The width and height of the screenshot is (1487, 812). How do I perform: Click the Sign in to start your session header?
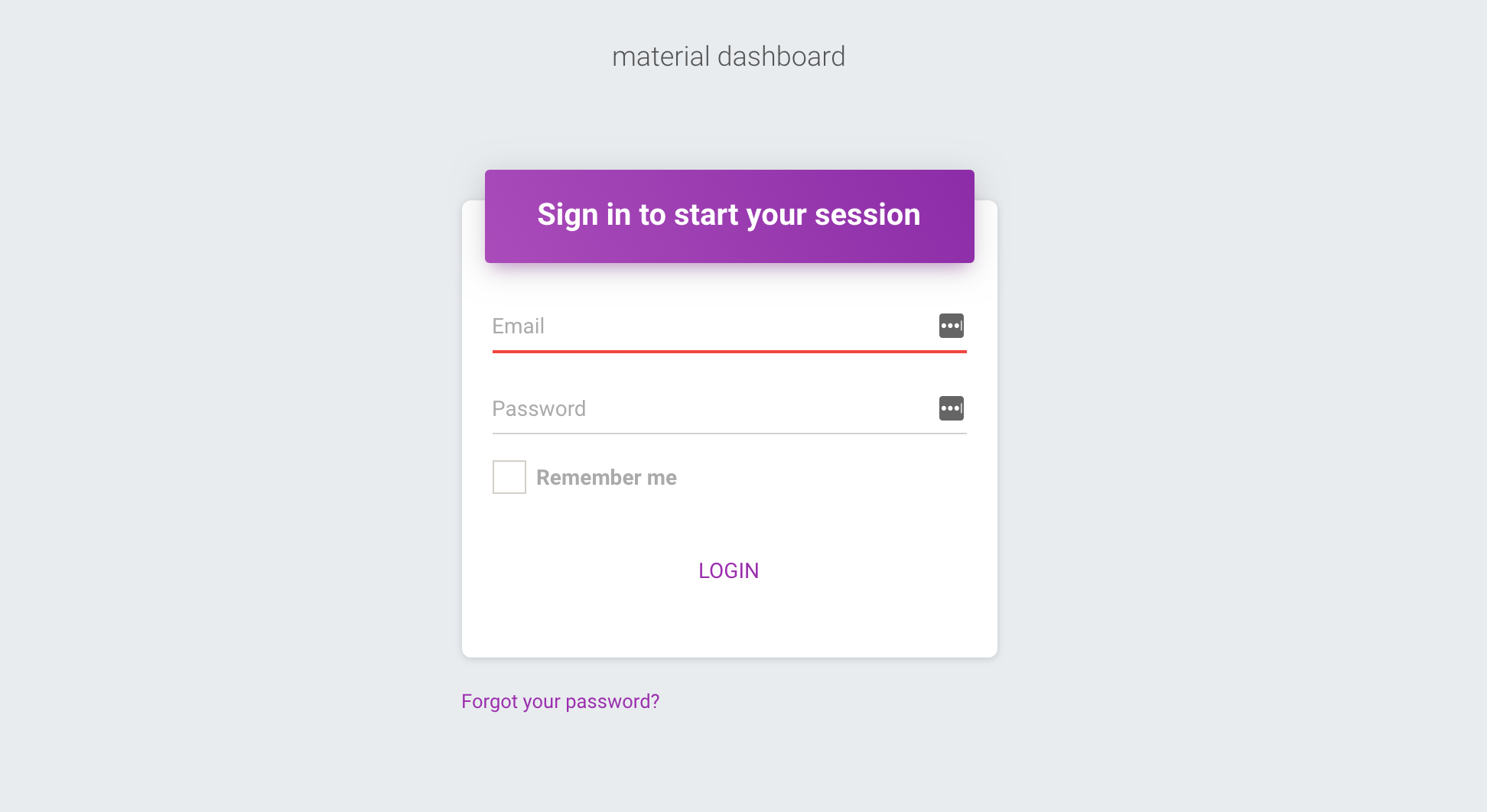(x=729, y=215)
